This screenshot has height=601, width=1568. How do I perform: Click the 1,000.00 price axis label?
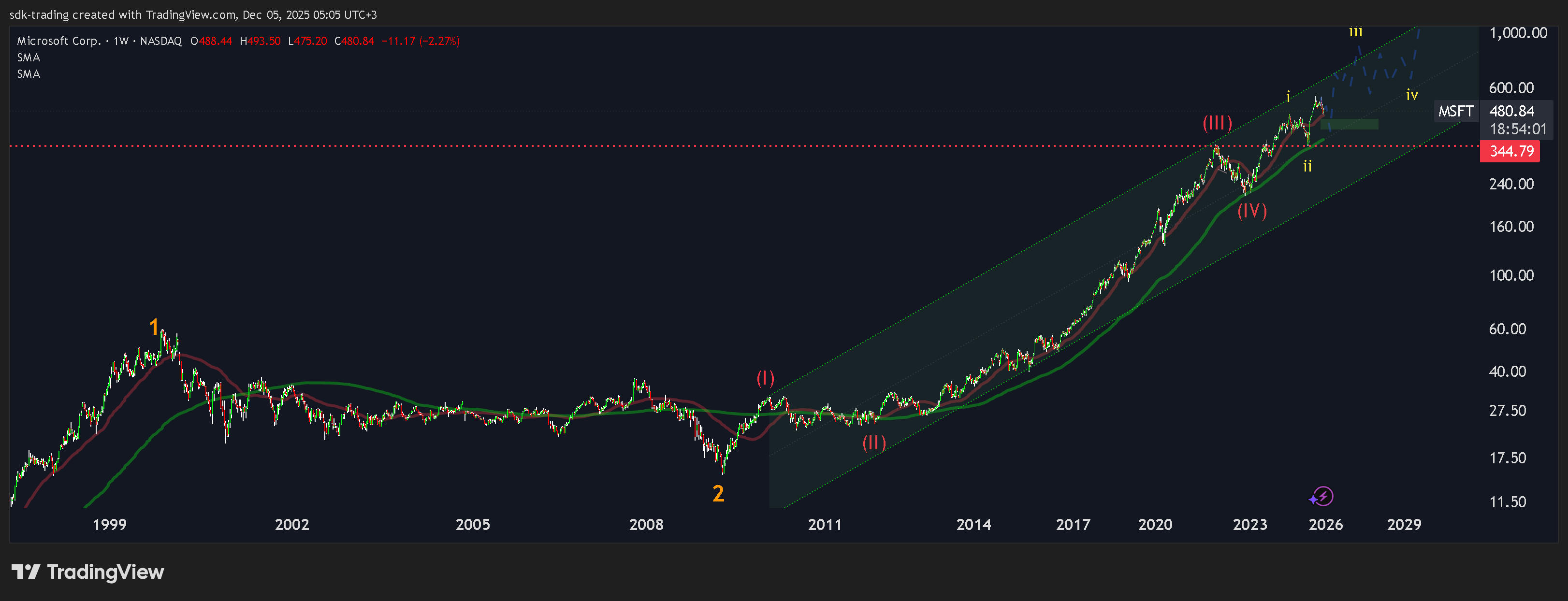(1518, 33)
